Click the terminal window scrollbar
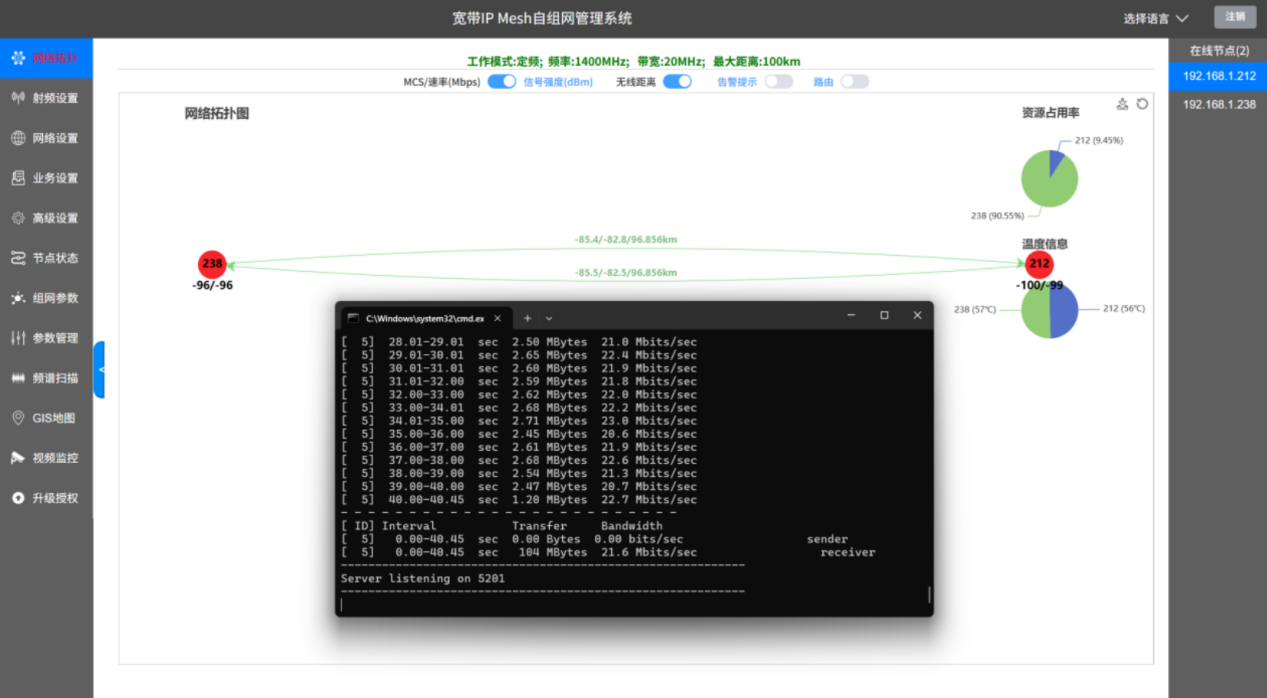The image size is (1267, 698). pos(929,595)
